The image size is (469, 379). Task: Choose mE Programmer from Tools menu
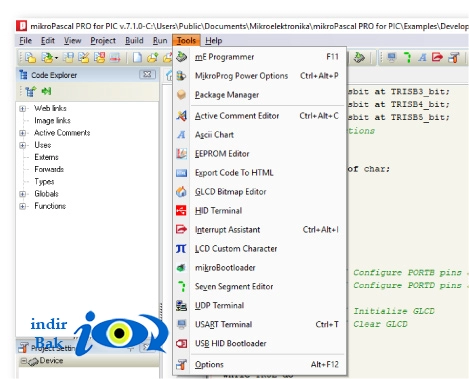(x=260, y=57)
